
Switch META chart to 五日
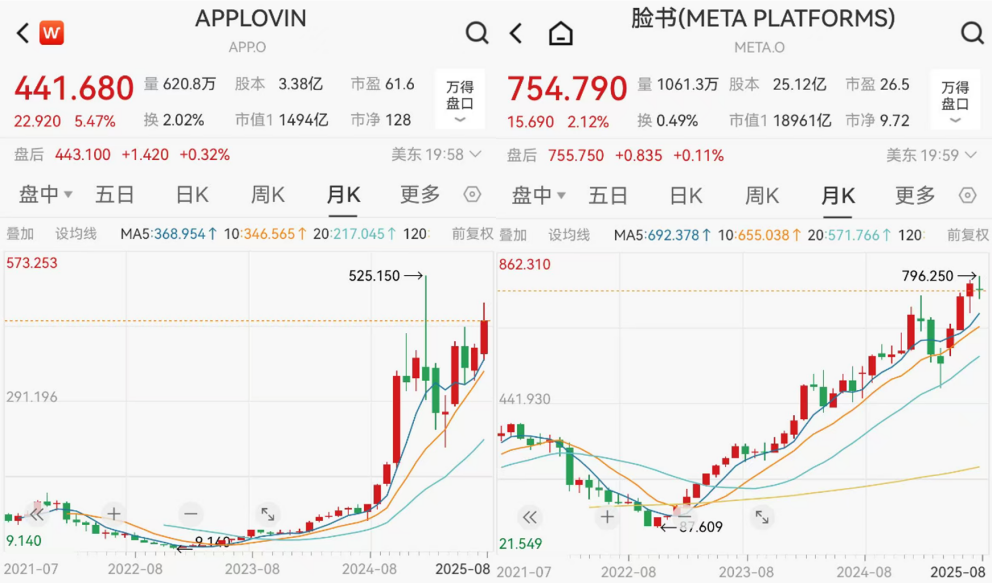[x=608, y=195]
